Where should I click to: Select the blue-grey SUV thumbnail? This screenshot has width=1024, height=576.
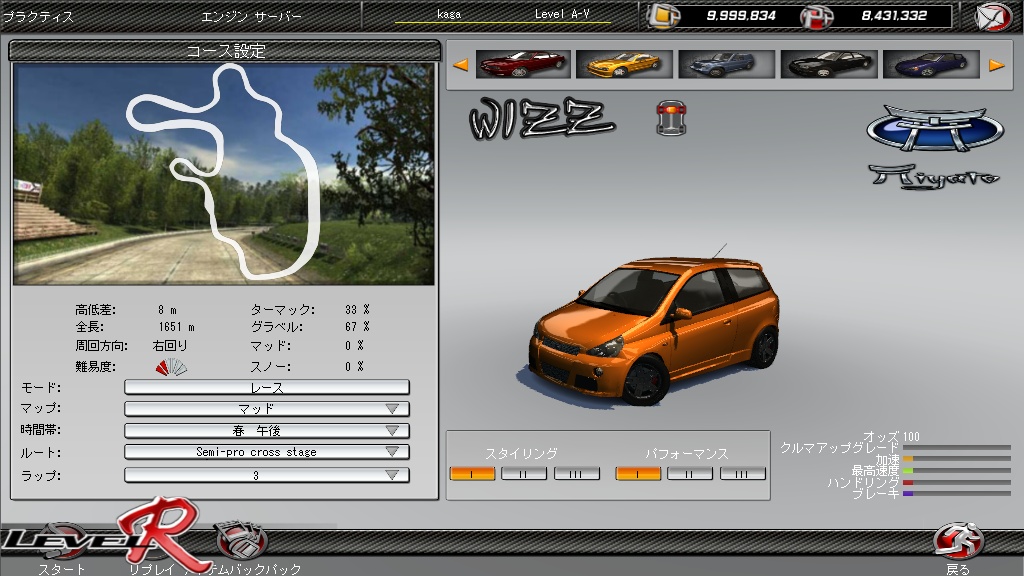(x=726, y=64)
